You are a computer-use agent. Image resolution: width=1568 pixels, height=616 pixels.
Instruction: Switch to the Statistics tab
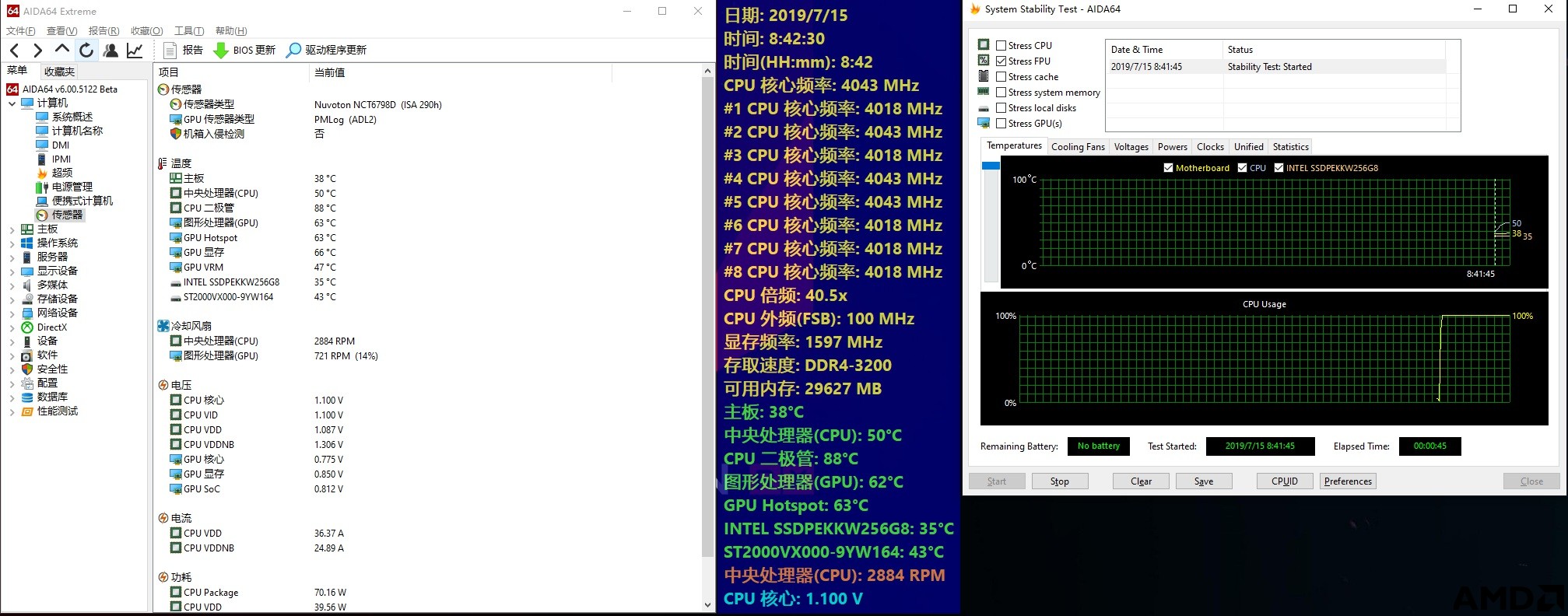click(x=1290, y=147)
